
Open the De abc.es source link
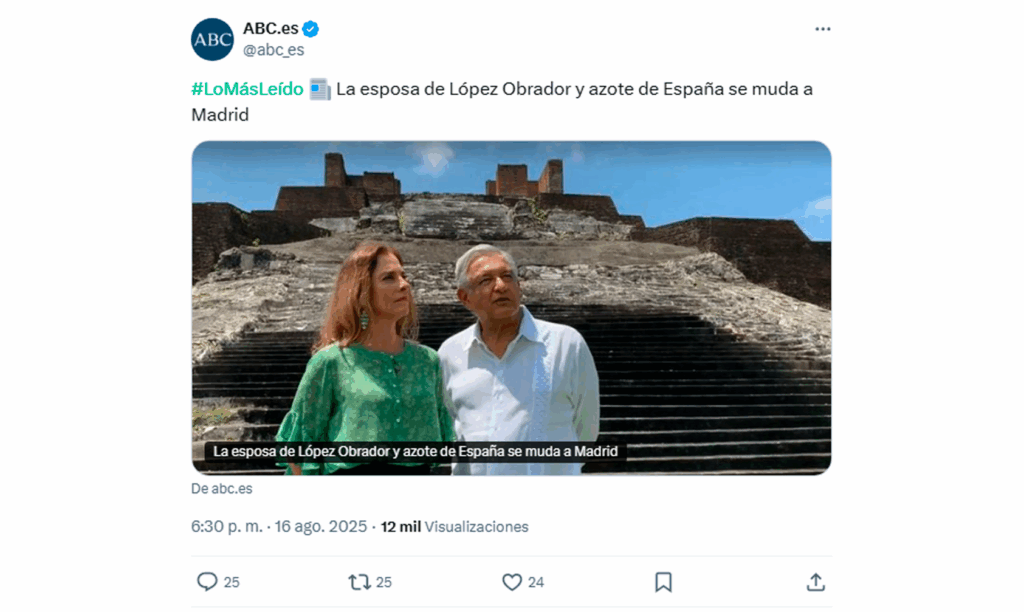pos(221,489)
